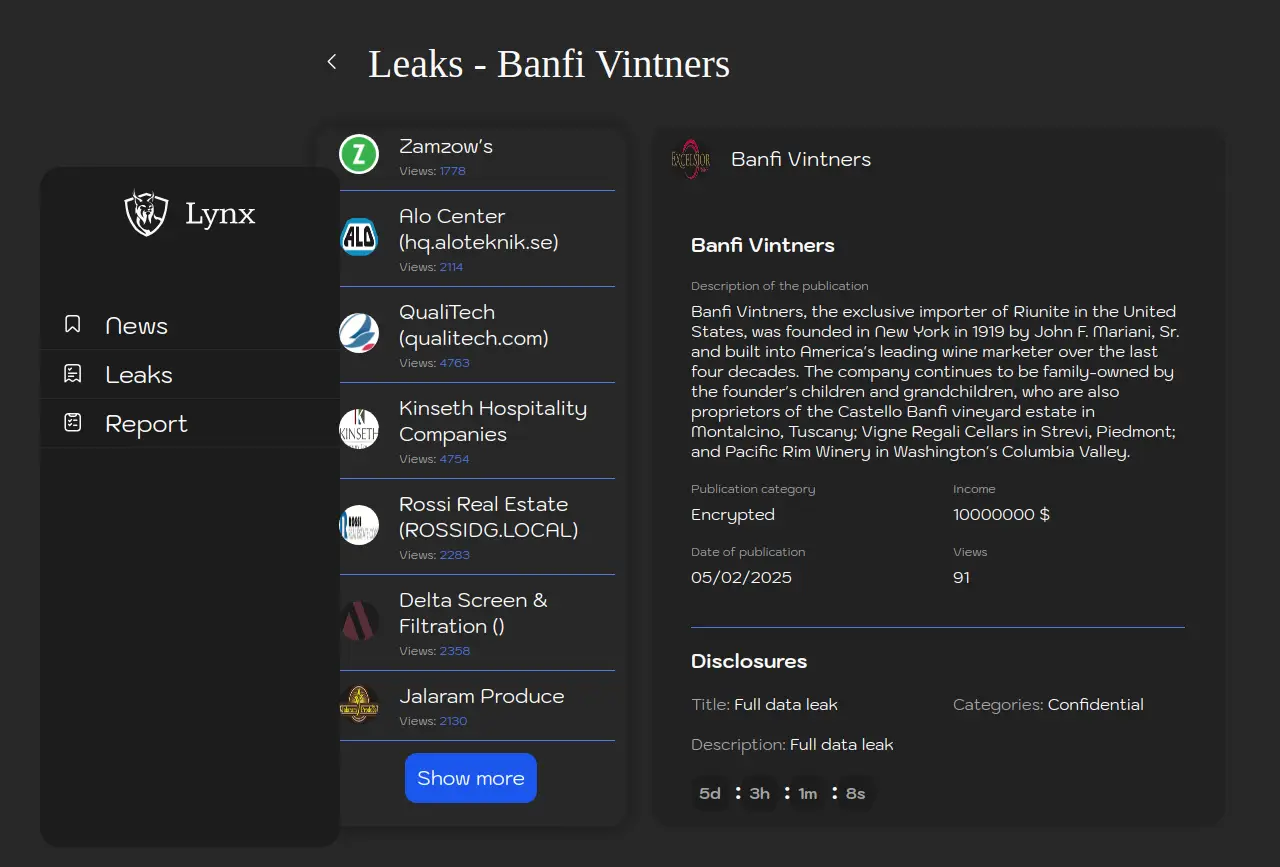Viewport: 1280px width, 867px height.
Task: Click the Kinseth Hospitality logo icon
Action: click(359, 429)
